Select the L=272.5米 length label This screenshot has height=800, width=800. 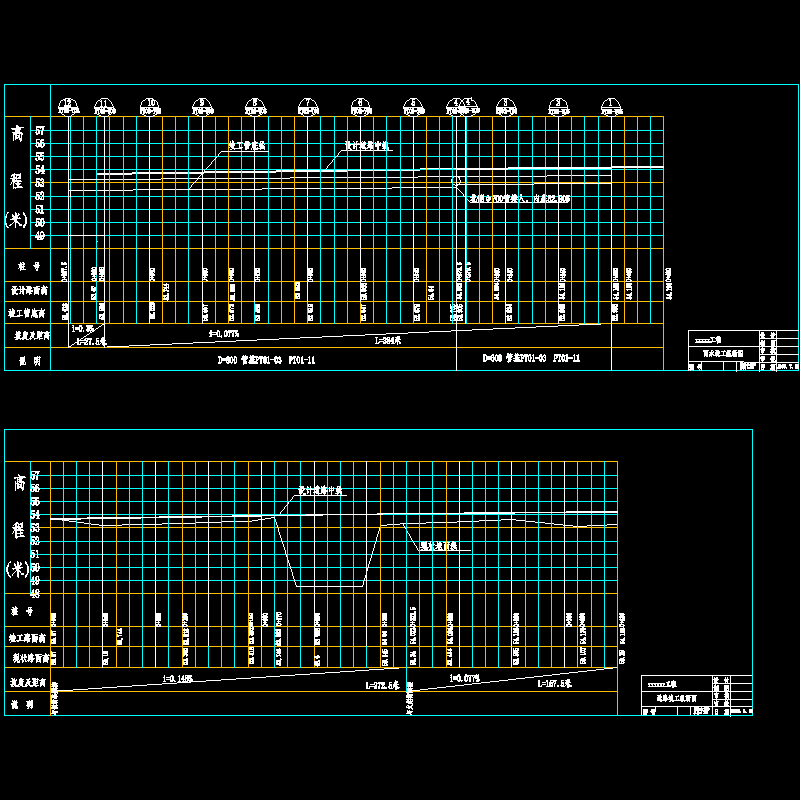coord(383,686)
